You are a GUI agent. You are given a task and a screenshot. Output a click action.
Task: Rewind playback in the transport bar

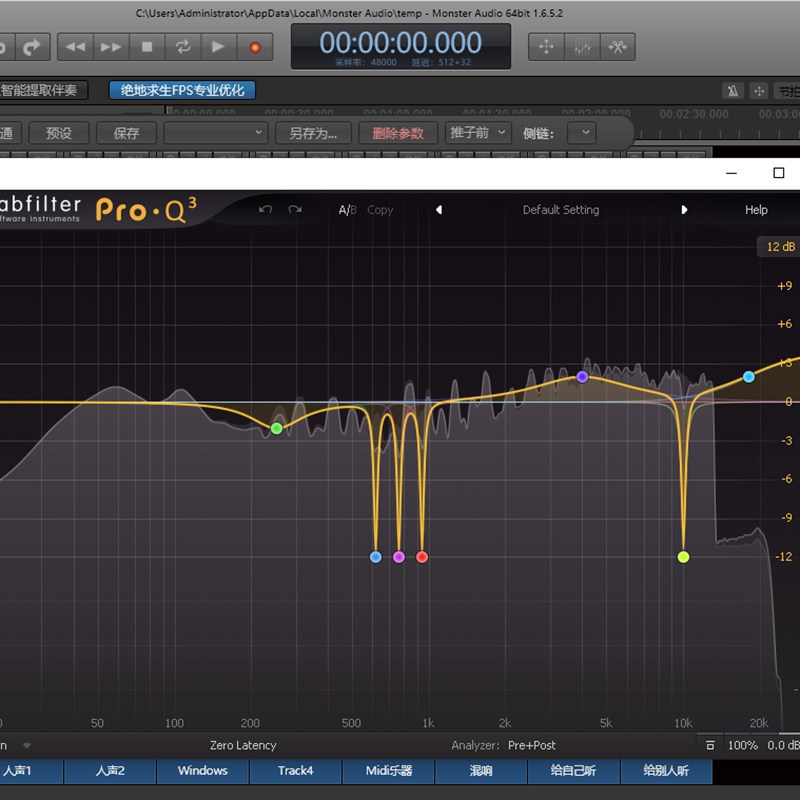pos(76,47)
